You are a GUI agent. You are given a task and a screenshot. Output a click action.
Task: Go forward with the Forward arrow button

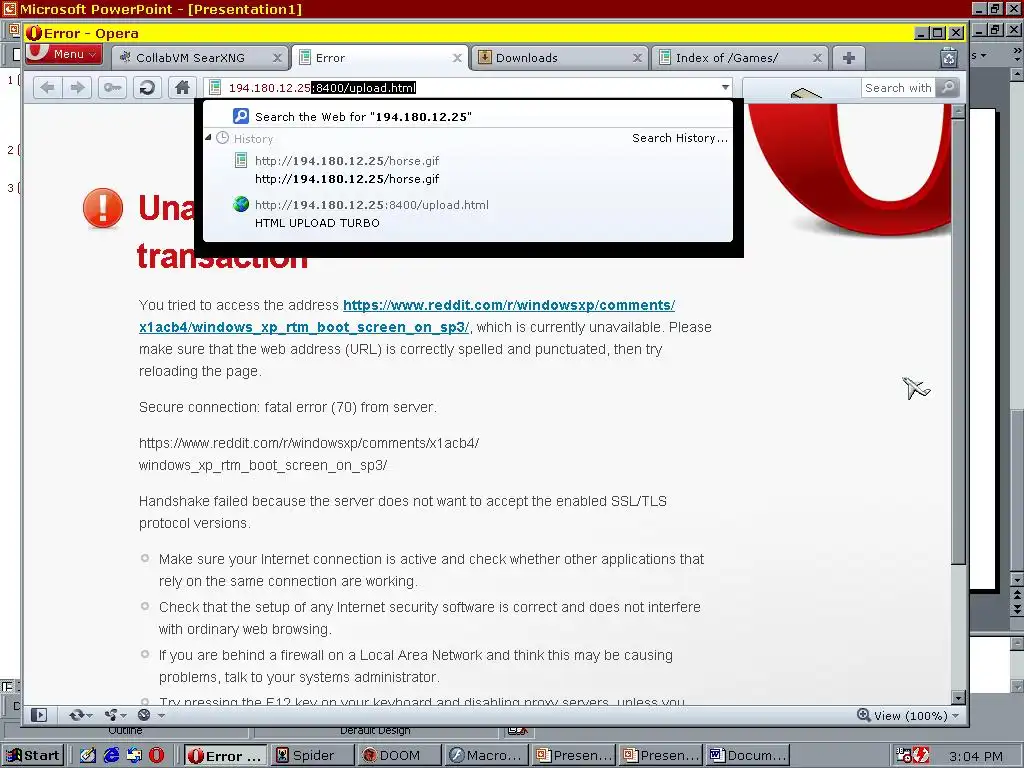(78, 88)
